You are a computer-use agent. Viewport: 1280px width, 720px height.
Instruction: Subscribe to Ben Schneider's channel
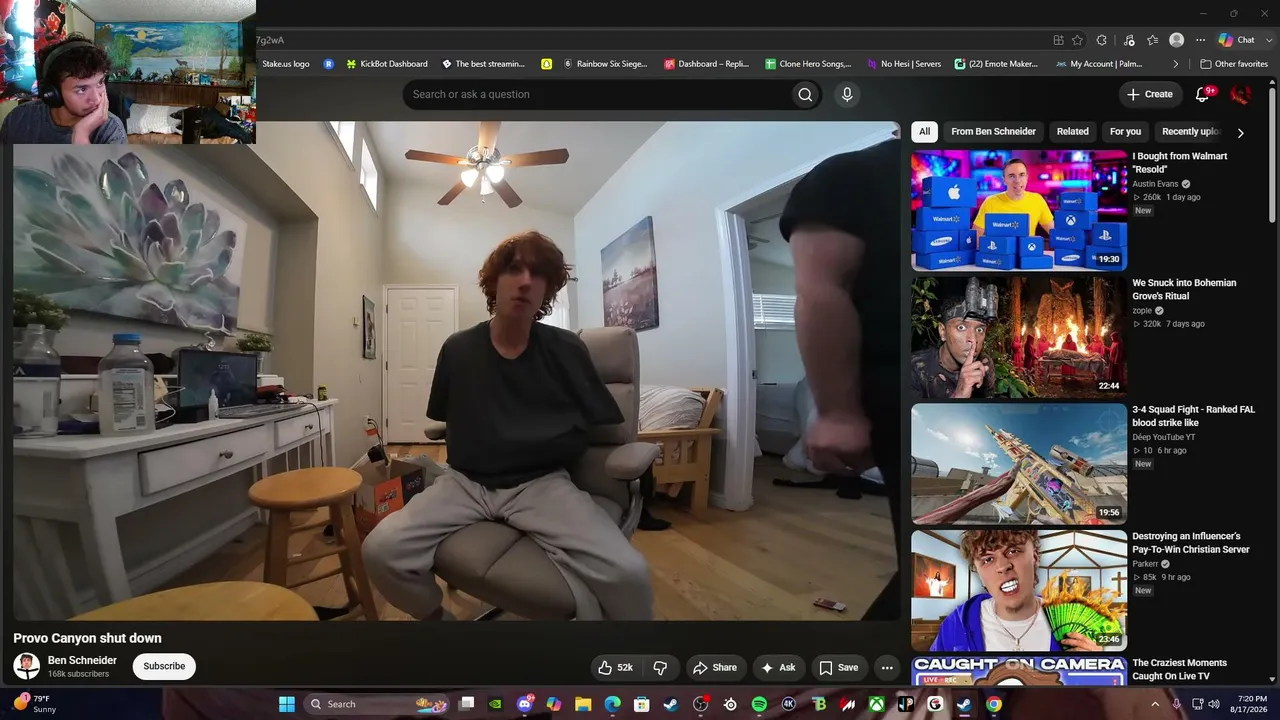click(x=164, y=666)
